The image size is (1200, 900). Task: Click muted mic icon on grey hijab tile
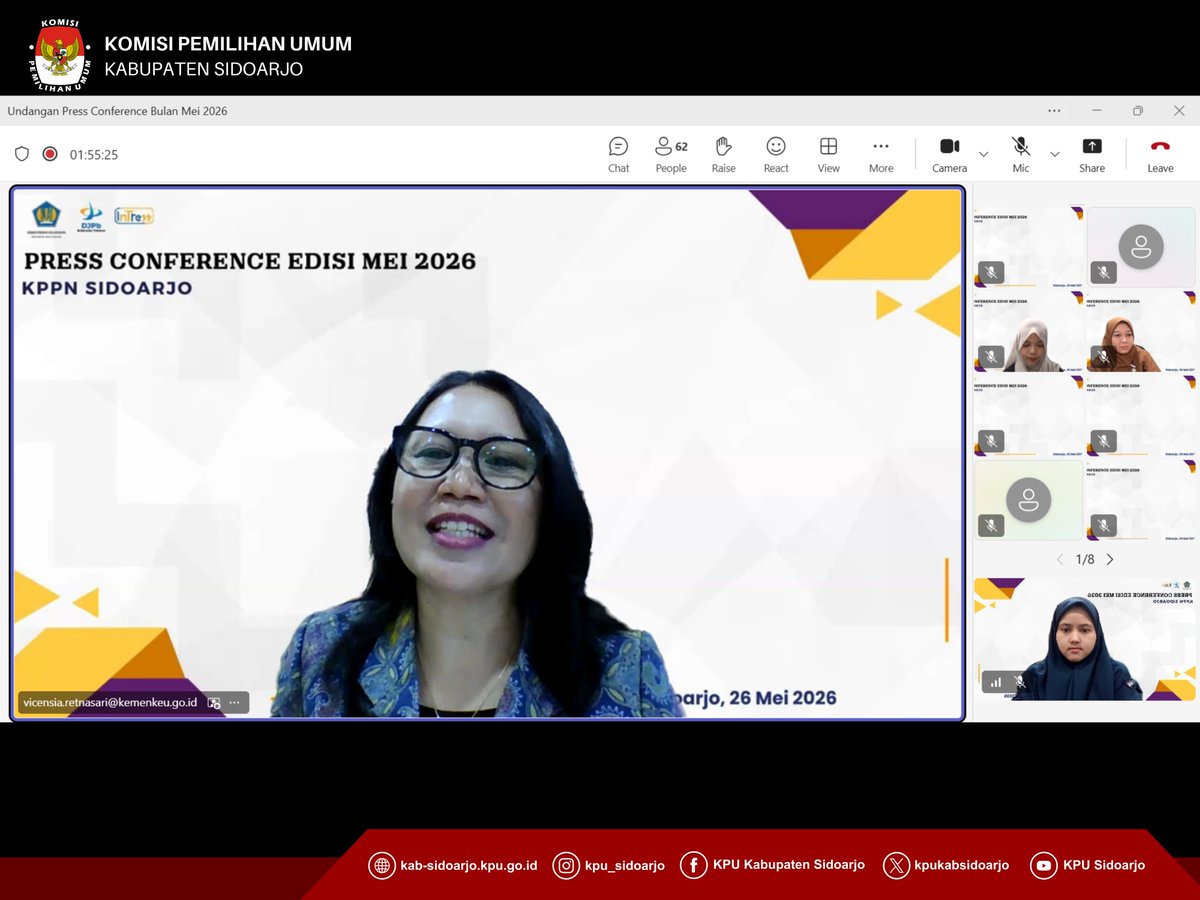pyautogui.click(x=991, y=356)
